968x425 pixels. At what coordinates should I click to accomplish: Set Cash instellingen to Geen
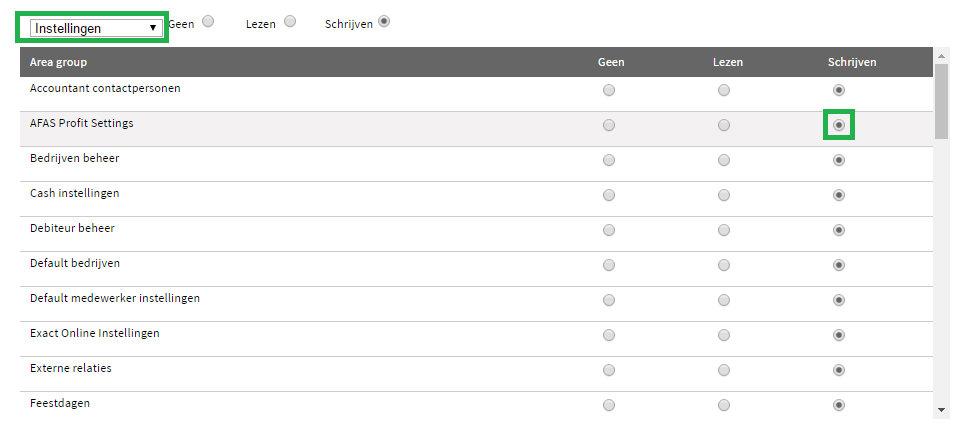(609, 195)
